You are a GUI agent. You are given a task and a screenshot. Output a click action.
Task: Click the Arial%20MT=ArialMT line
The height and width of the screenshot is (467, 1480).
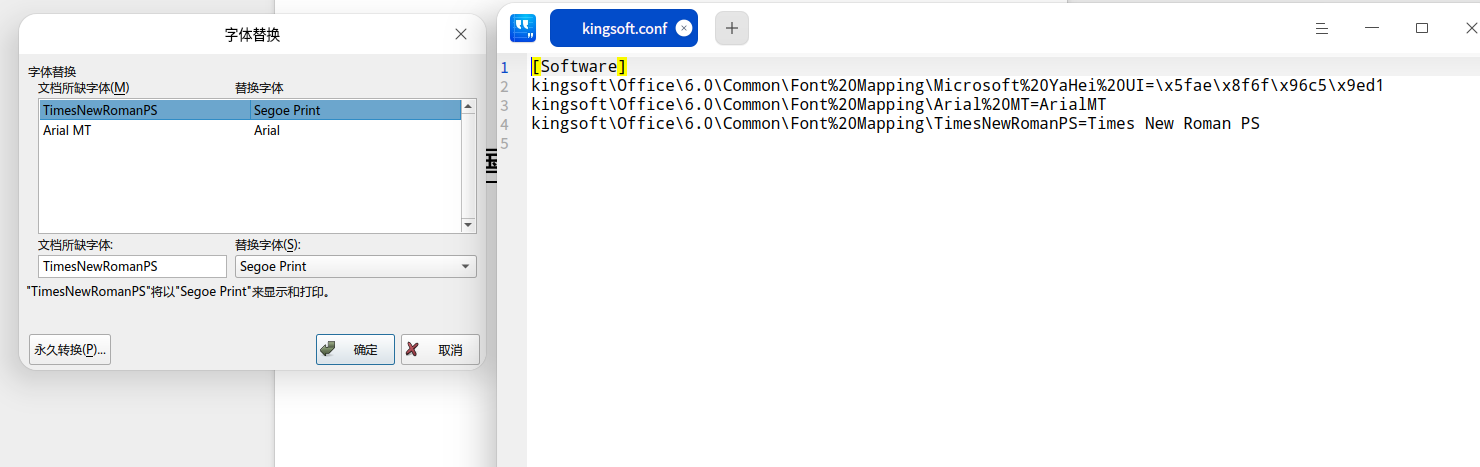[819, 105]
